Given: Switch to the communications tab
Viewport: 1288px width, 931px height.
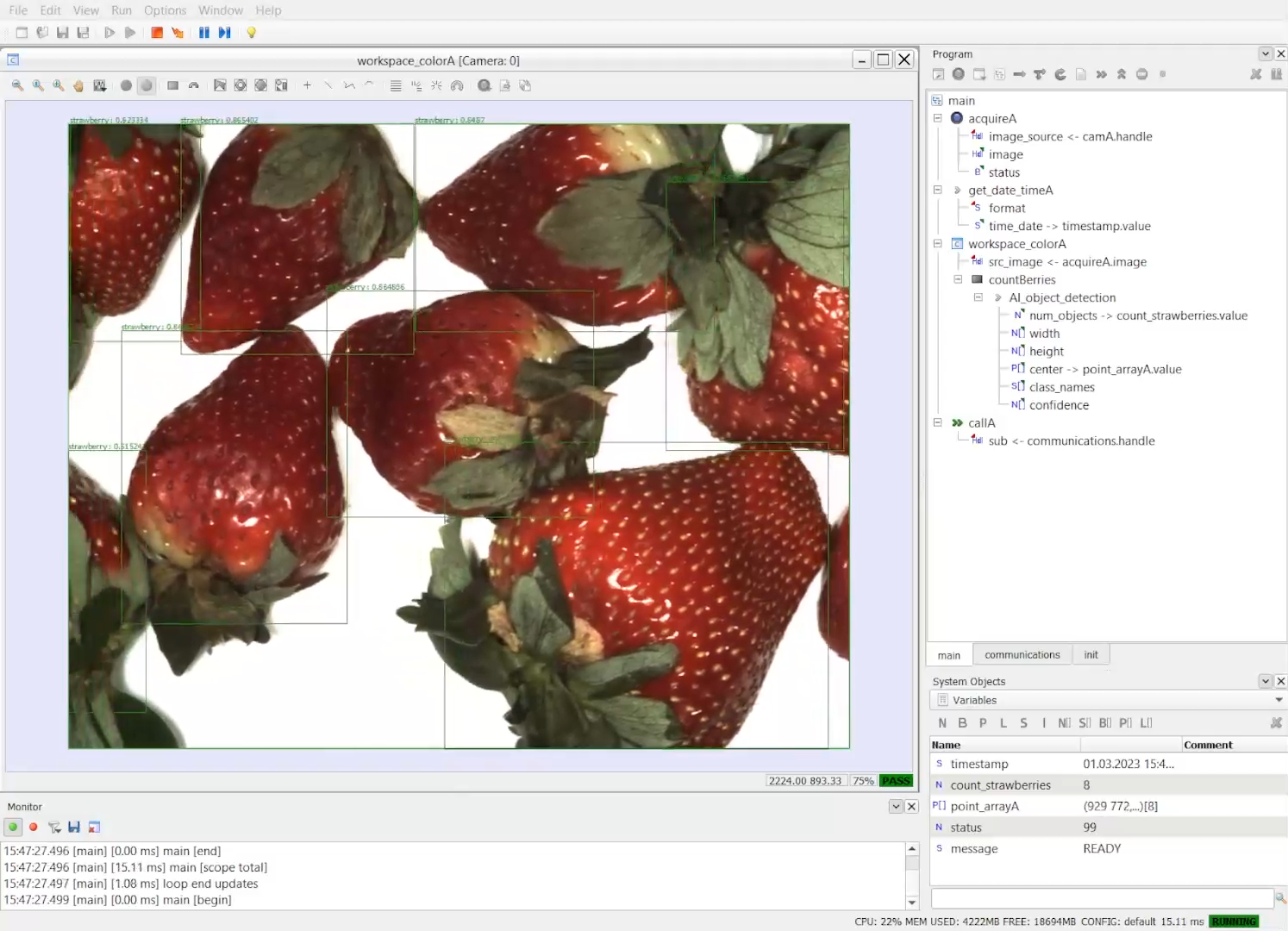Looking at the screenshot, I should [x=1022, y=655].
